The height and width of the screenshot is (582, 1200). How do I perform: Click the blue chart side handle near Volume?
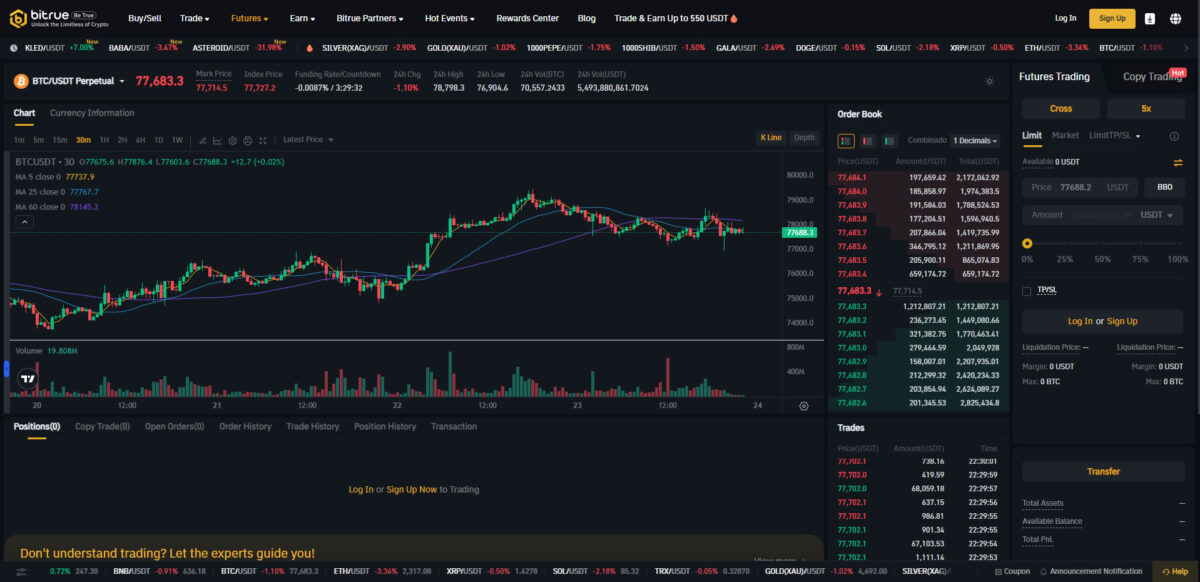click(x=6, y=369)
